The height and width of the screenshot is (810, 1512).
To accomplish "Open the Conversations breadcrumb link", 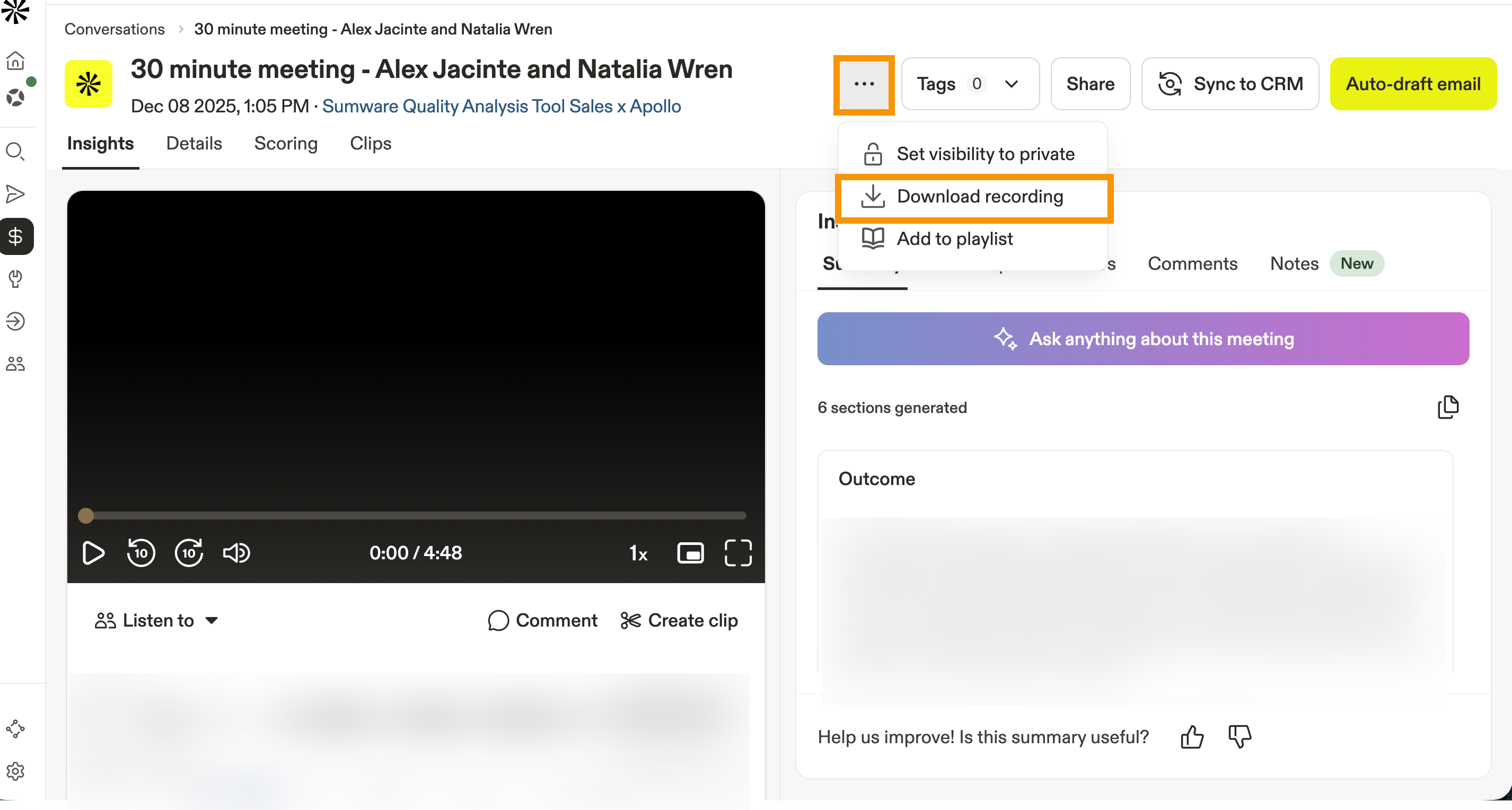I will (115, 29).
